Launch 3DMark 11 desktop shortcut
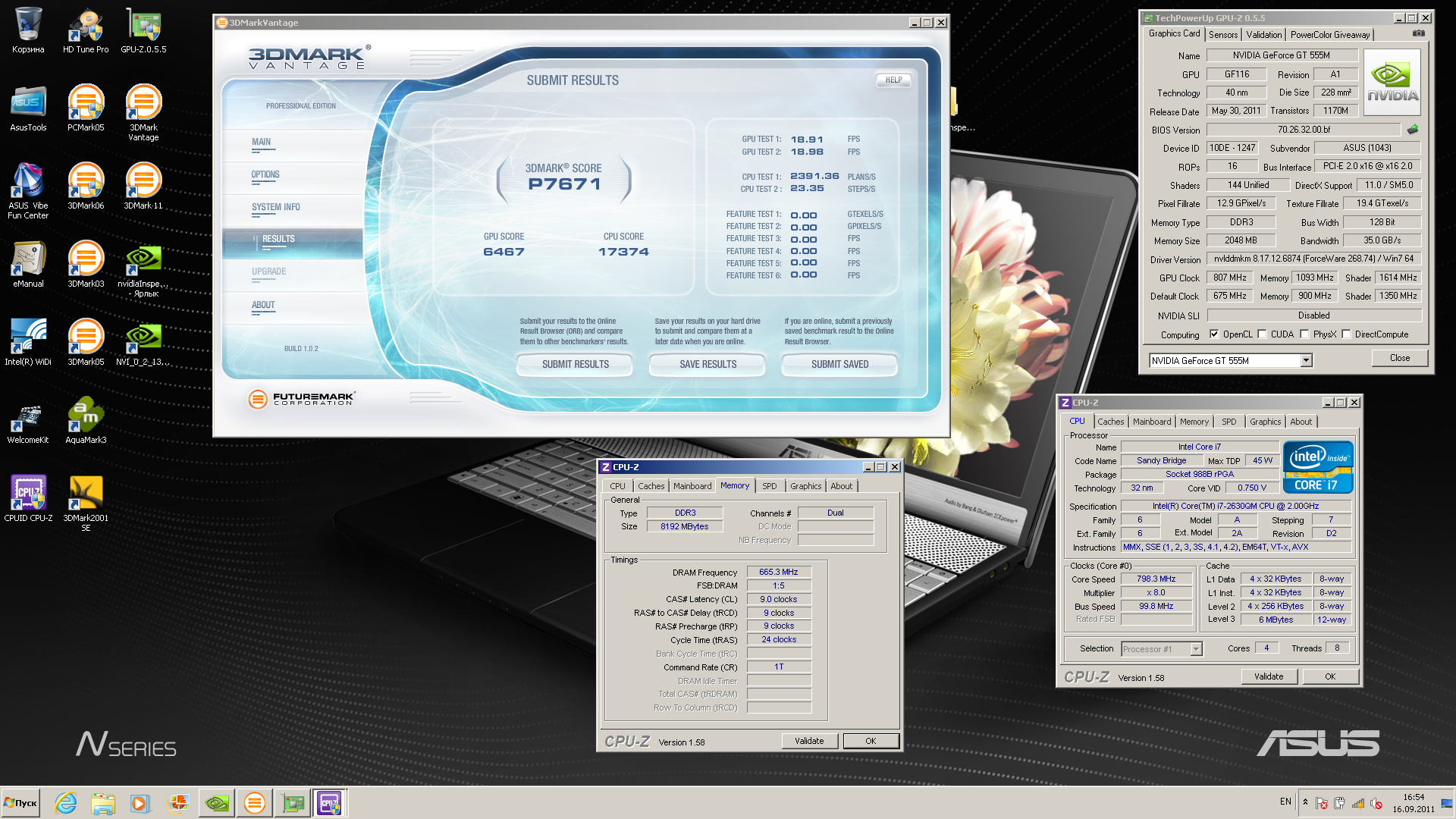This screenshot has height=819, width=1456. point(143,187)
